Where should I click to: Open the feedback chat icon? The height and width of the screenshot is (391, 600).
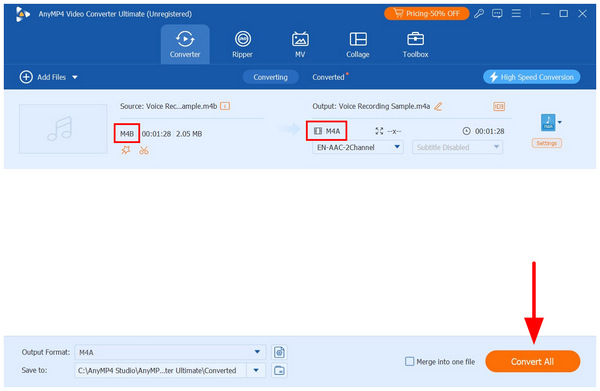pos(497,14)
